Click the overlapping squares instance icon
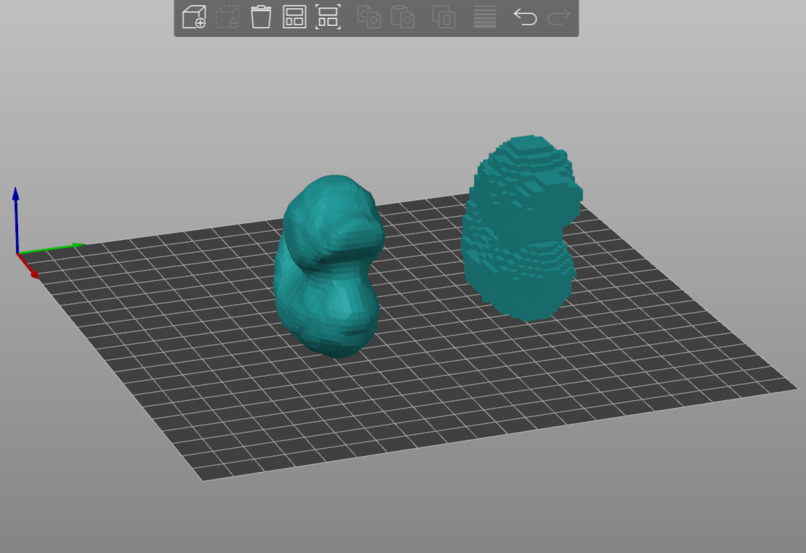The height and width of the screenshot is (553, 806). click(x=443, y=17)
